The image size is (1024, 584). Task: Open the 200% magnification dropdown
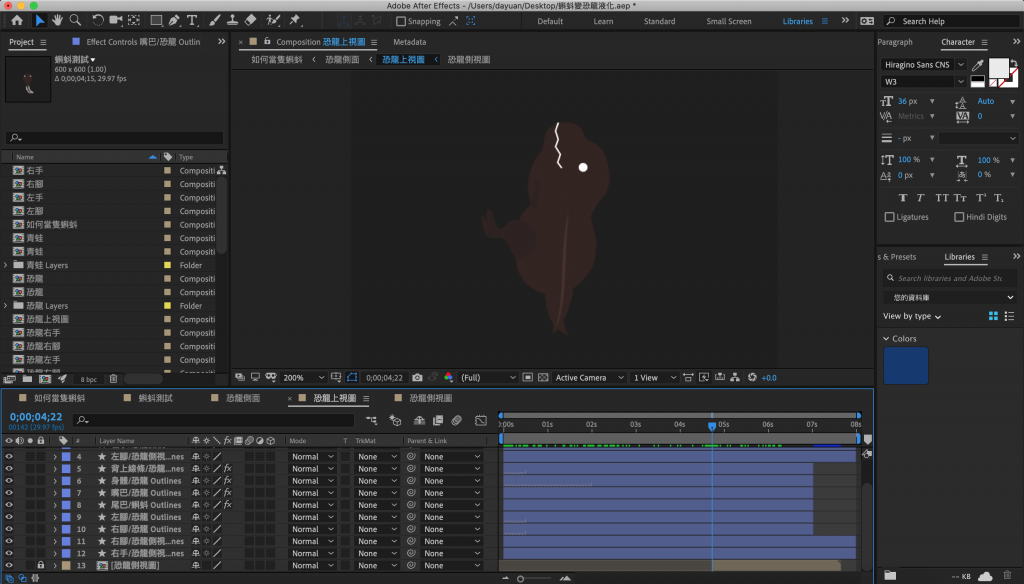304,378
